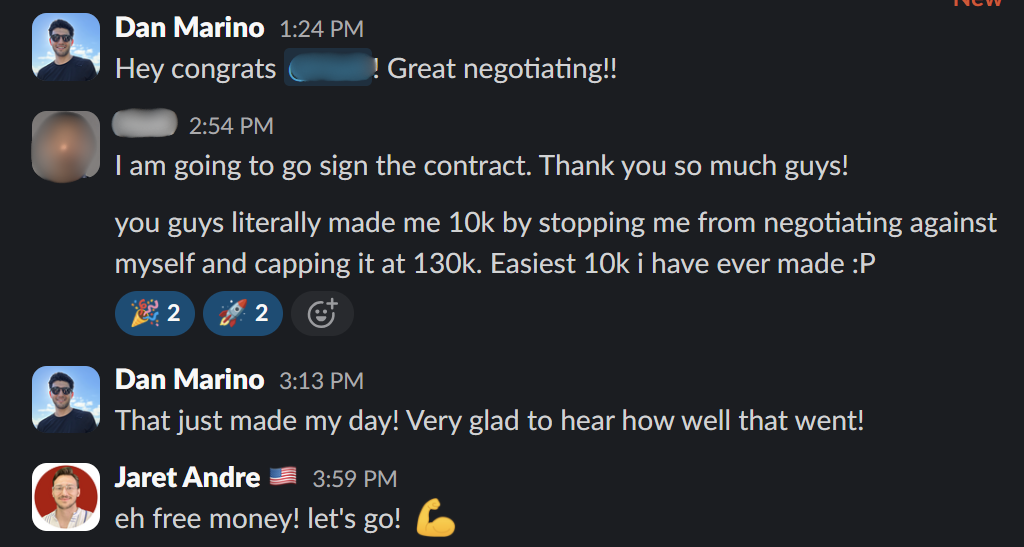
Task: Click the 2:54 PM message timestamp
Action: [230, 126]
